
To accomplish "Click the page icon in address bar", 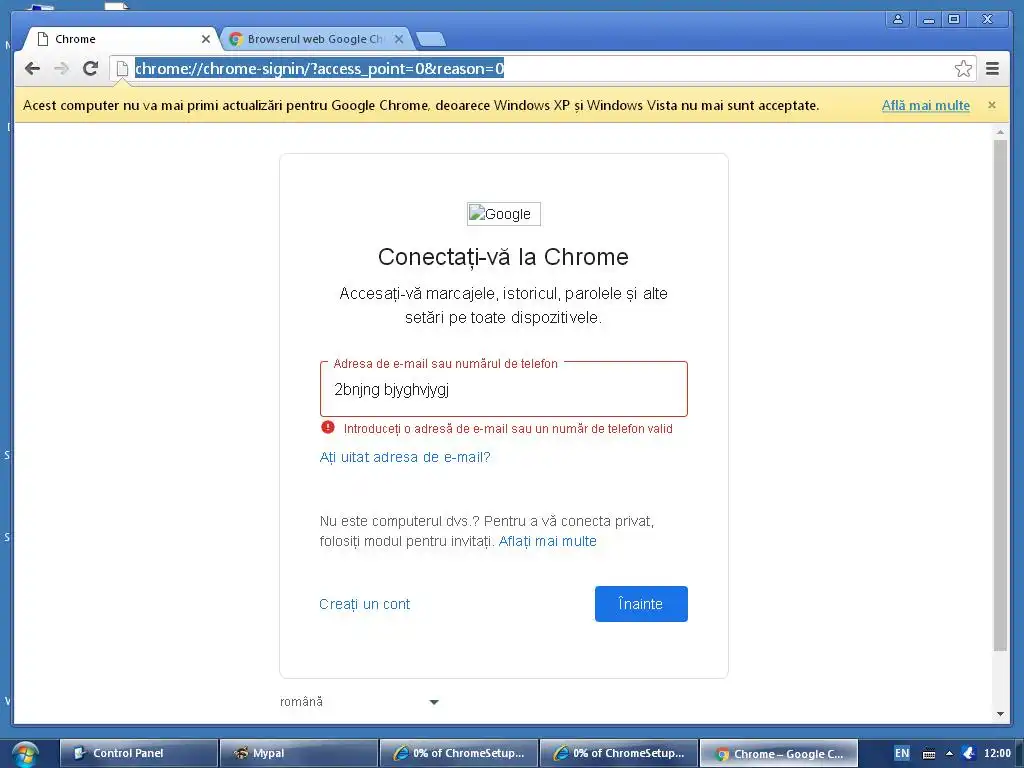I will click(x=122, y=69).
